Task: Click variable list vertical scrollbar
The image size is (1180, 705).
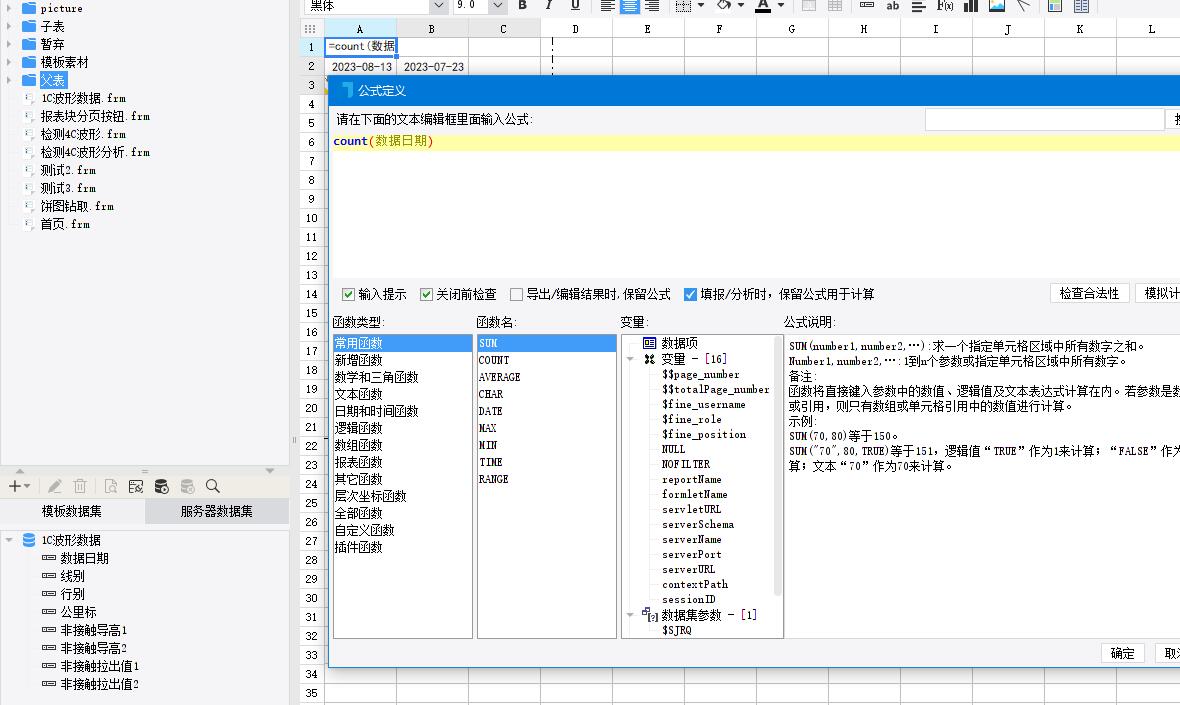Action: coord(778,466)
